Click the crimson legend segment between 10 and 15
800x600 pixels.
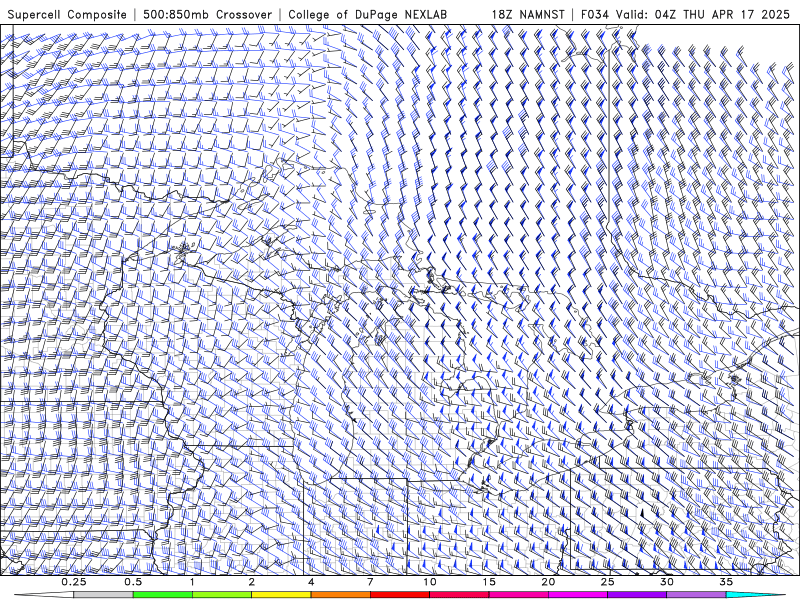[459, 595]
